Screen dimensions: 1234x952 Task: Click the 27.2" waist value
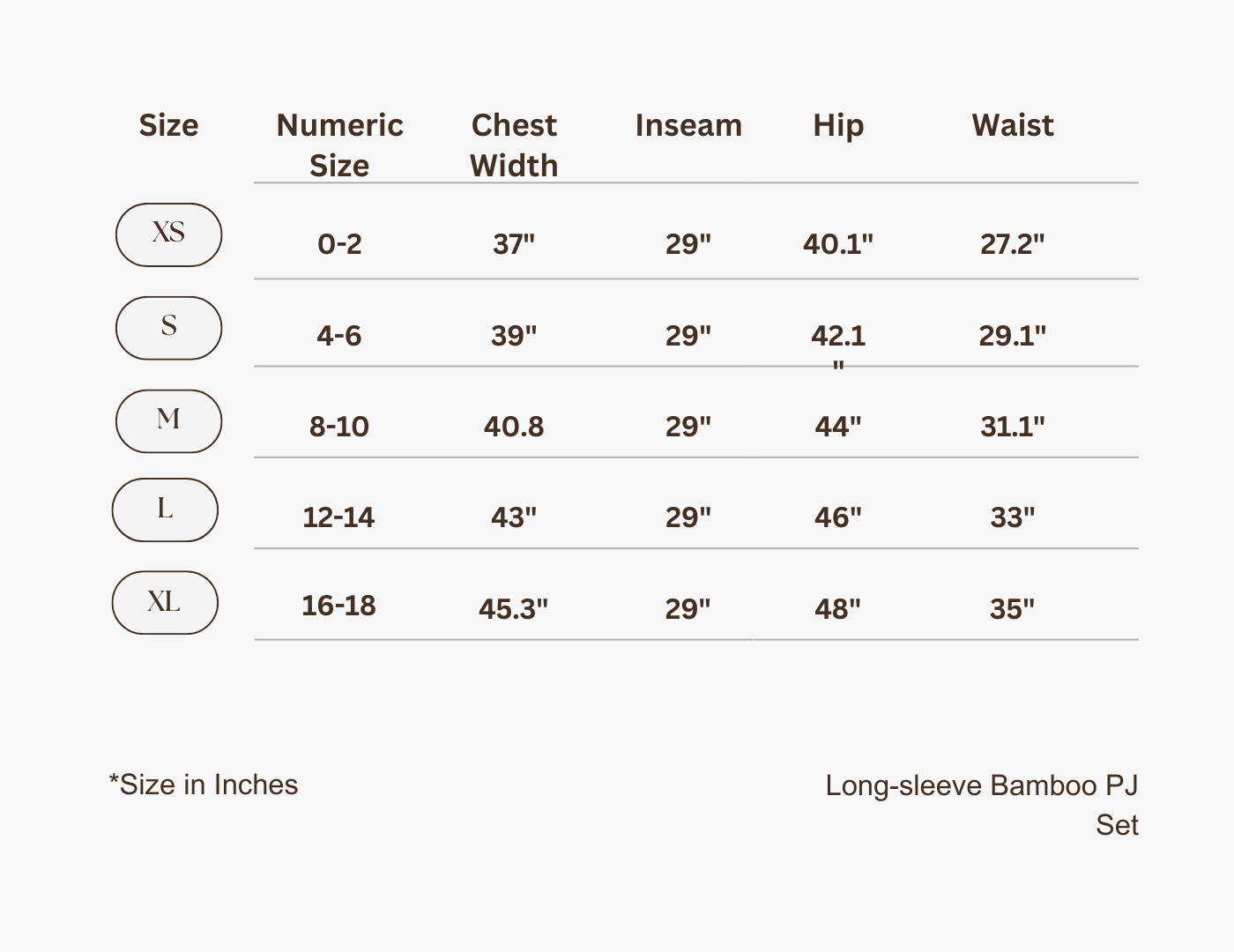coord(1013,244)
